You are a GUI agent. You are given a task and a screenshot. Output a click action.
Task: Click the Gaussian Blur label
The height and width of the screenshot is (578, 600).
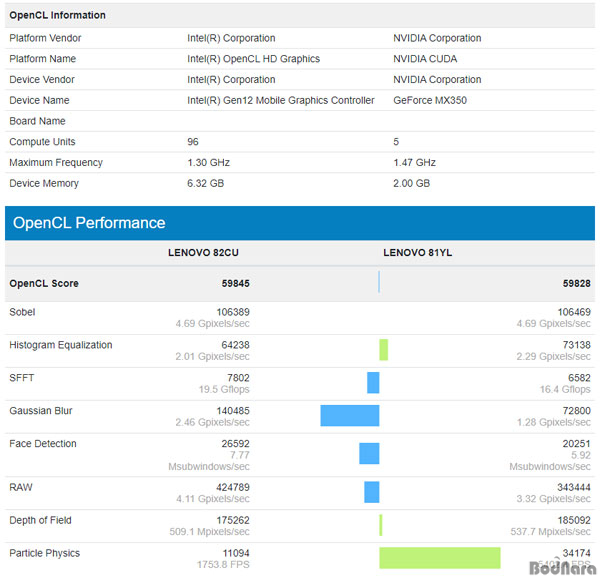(41, 411)
